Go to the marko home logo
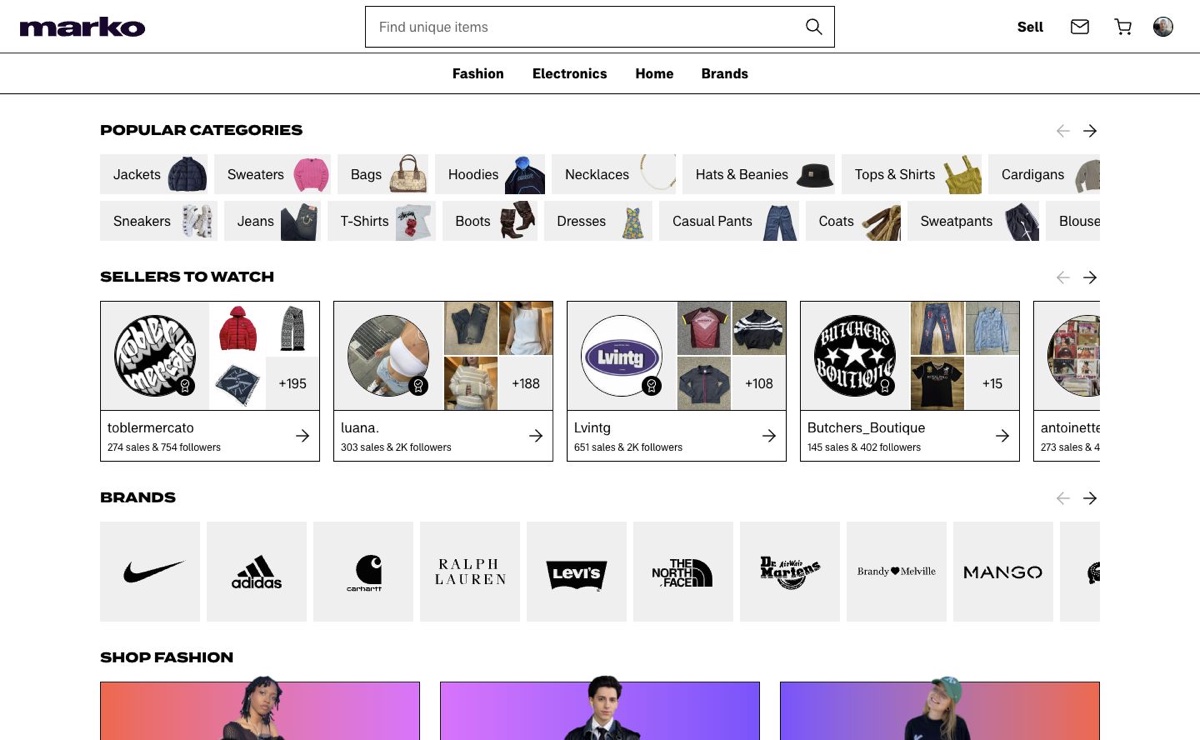 tap(82, 27)
